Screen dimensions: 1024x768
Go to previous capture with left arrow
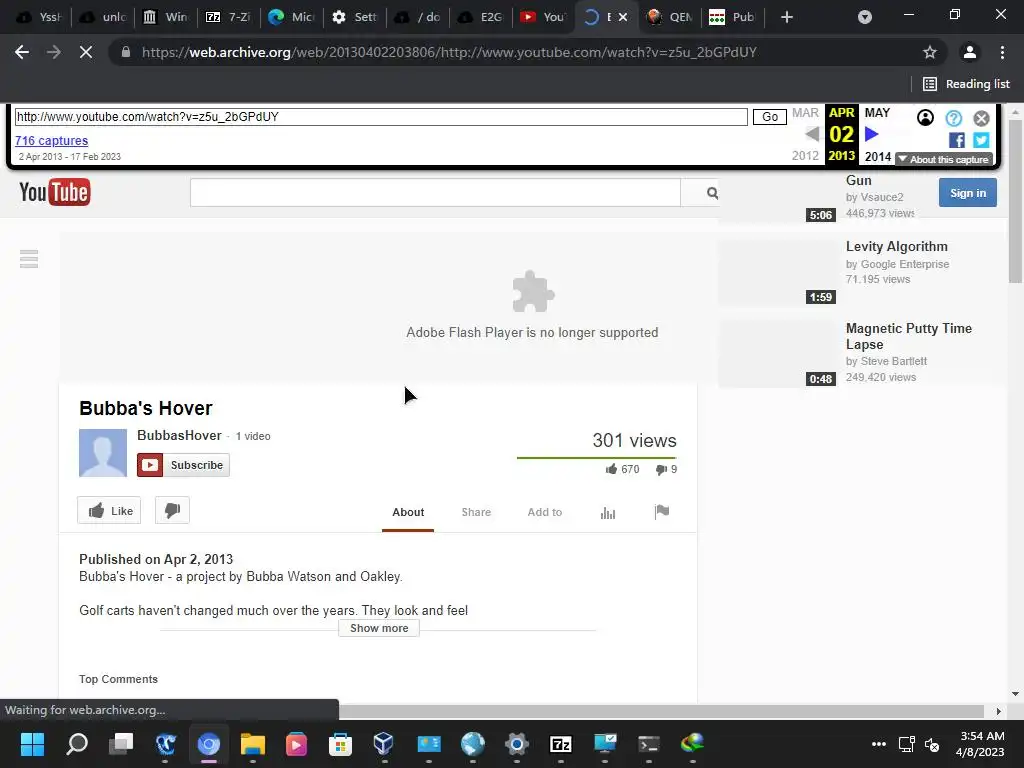812,135
